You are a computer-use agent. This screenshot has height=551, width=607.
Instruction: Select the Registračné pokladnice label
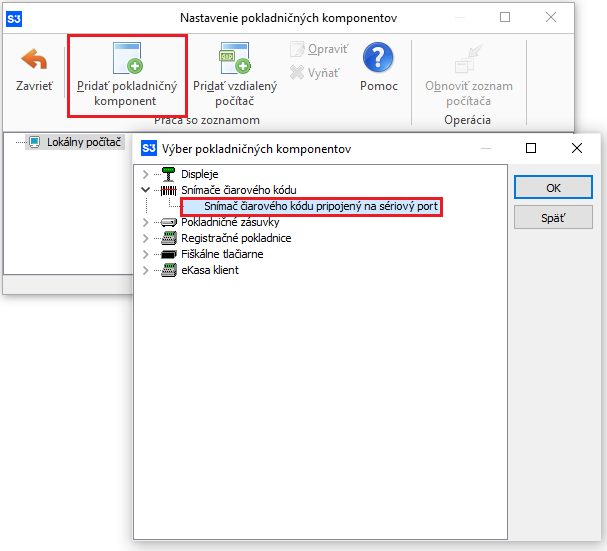236,238
